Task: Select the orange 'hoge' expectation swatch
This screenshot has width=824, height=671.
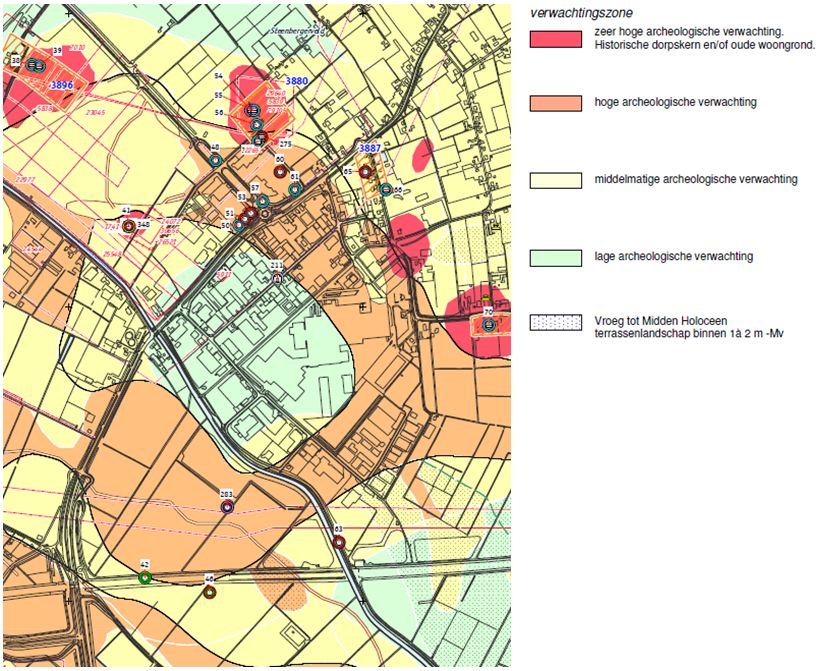Action: coord(554,103)
